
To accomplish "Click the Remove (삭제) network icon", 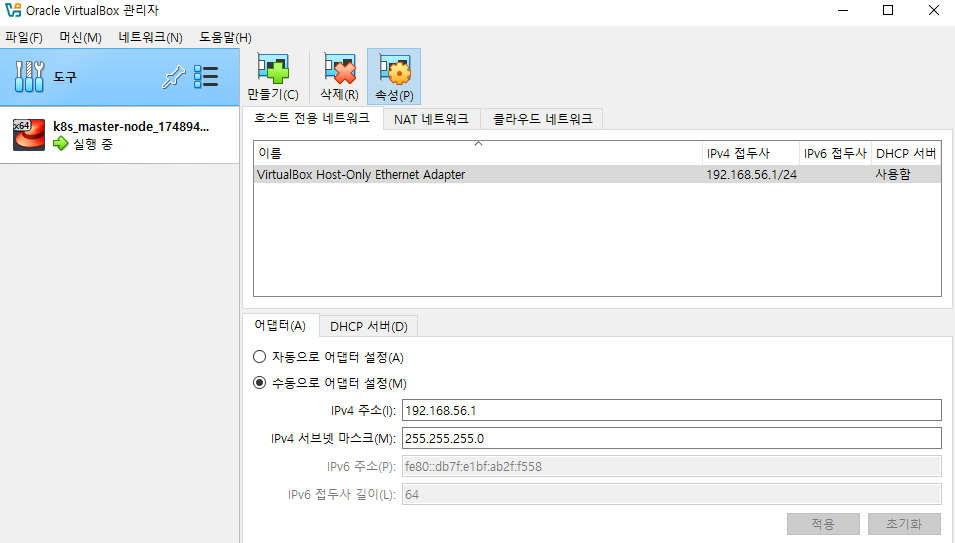I will (339, 69).
